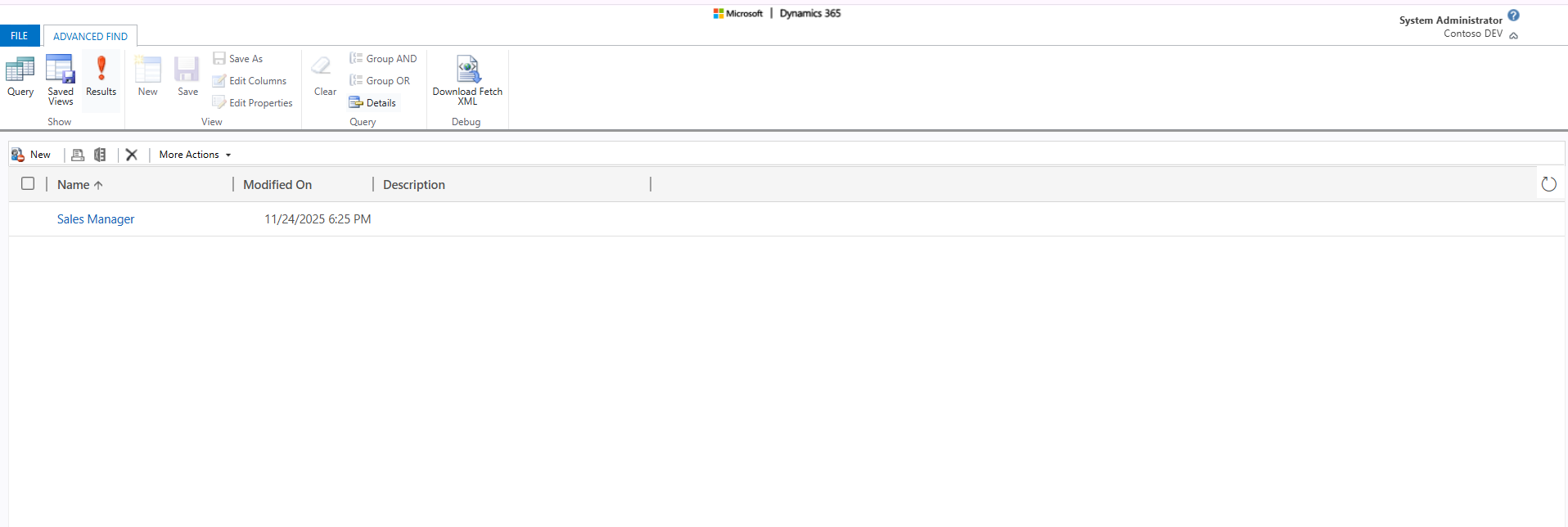Click the Results exclamation icon
This screenshot has width=1568, height=527.
pyautogui.click(x=101, y=70)
